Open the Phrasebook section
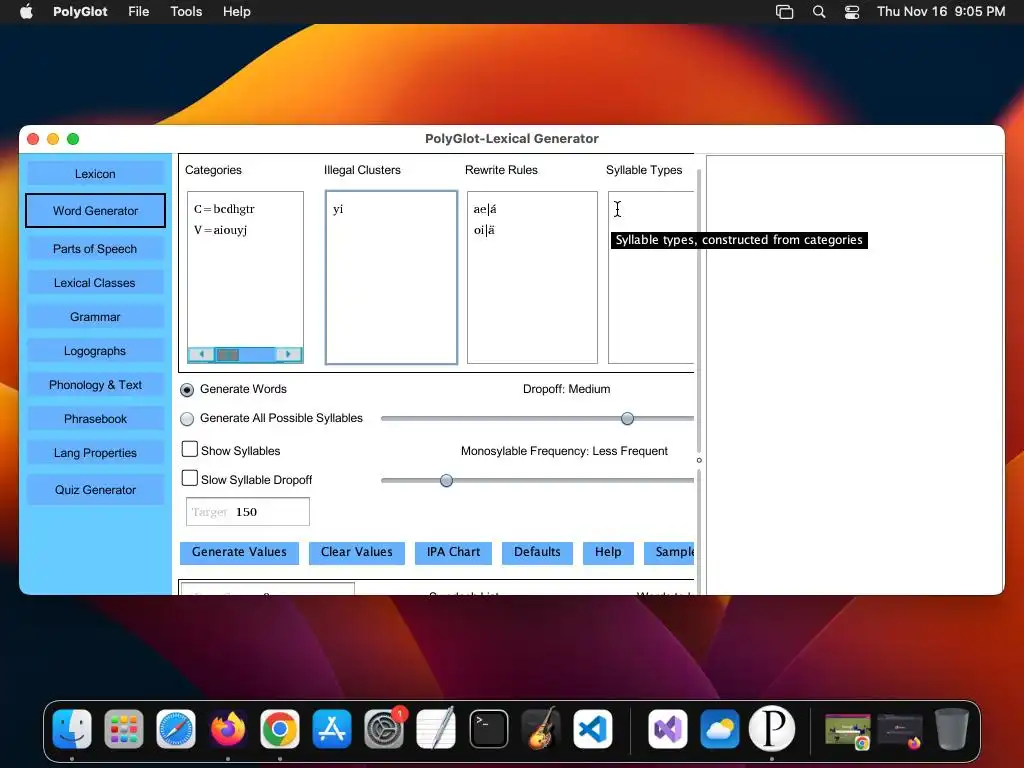This screenshot has height=768, width=1024. tap(95, 419)
